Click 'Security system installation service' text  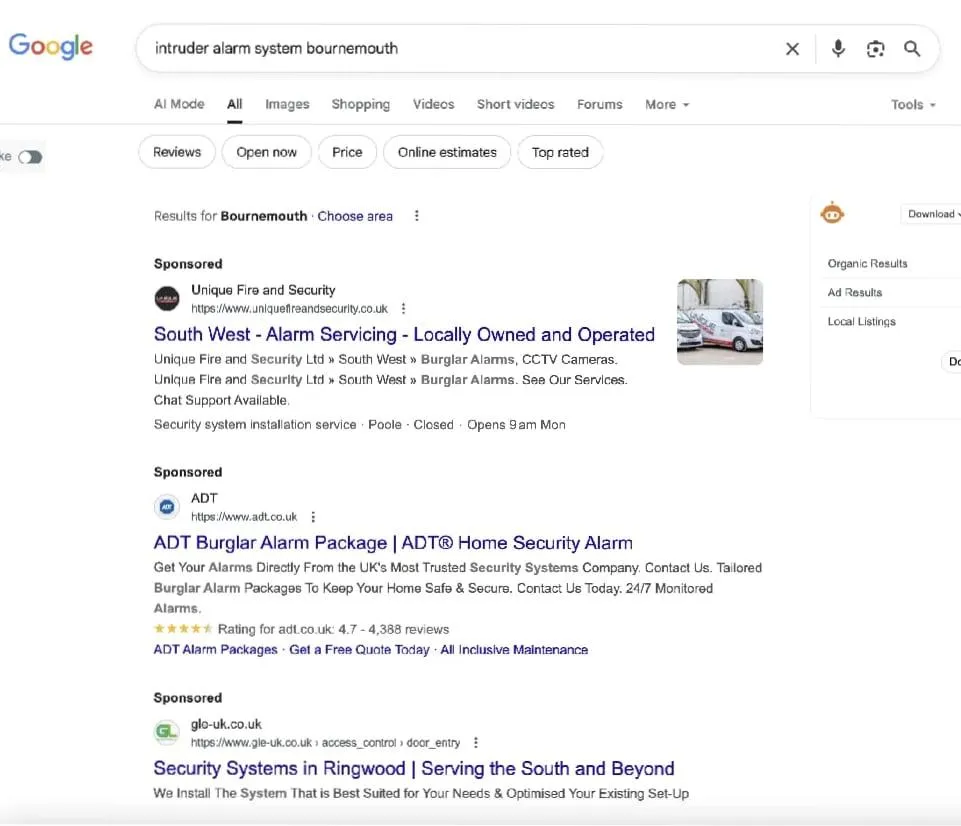(x=255, y=425)
